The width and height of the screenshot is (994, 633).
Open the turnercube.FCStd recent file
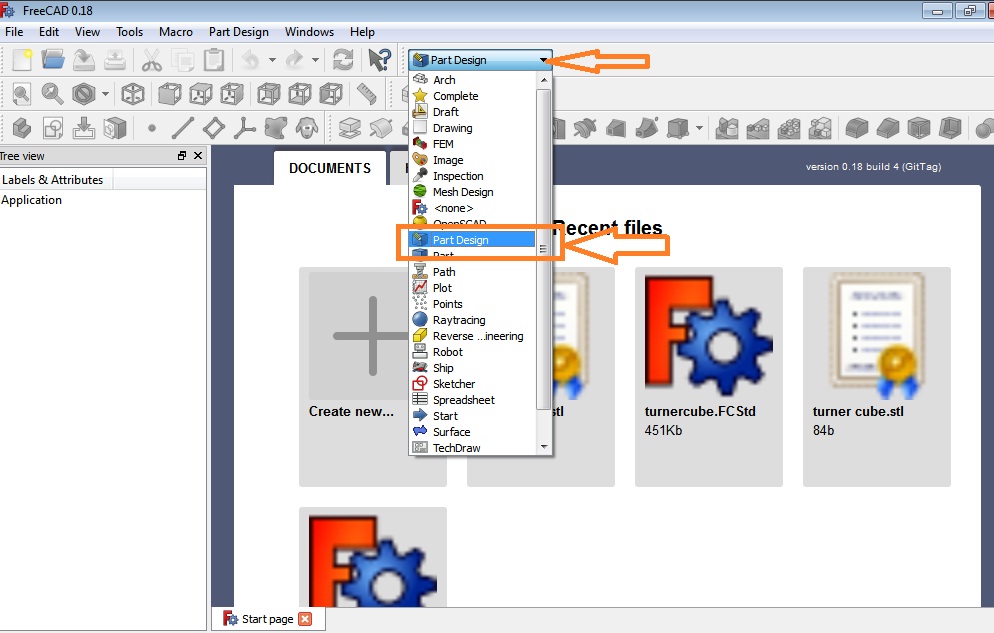[709, 376]
